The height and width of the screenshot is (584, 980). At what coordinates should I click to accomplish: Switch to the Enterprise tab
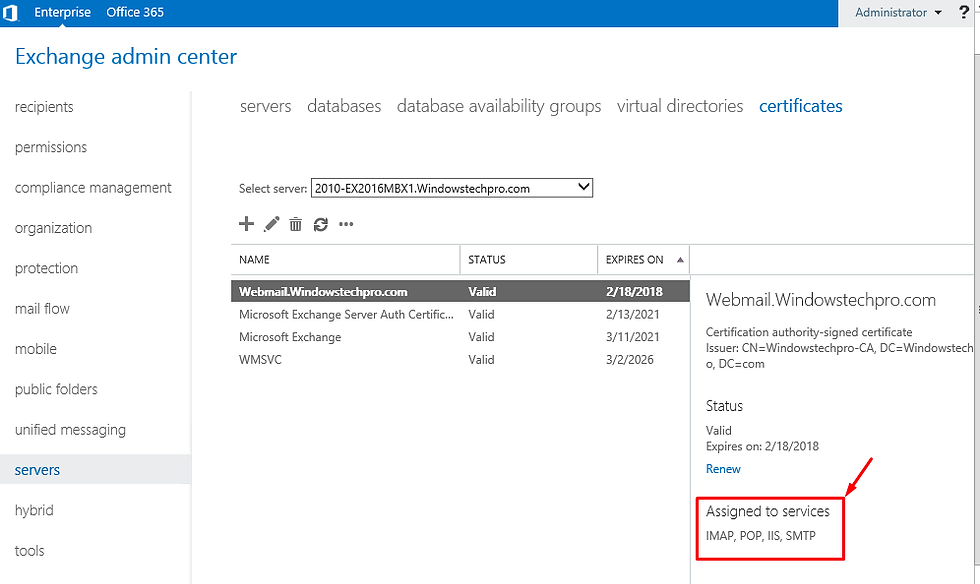point(62,12)
